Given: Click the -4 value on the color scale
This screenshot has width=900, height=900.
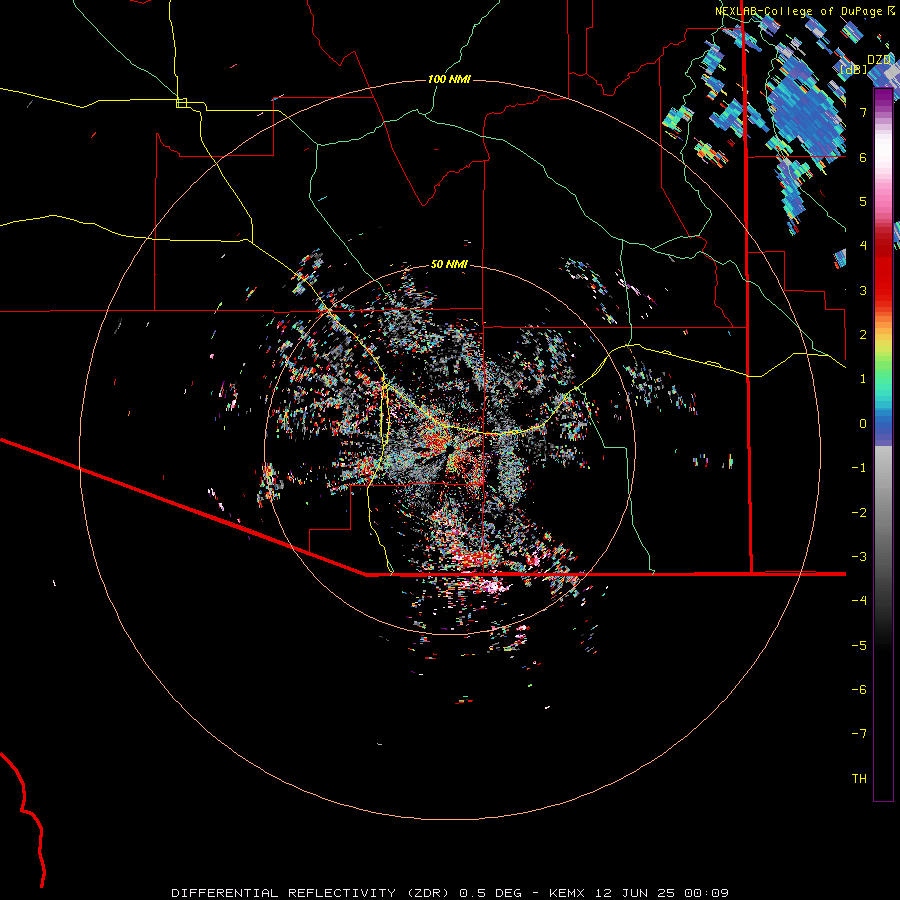Looking at the screenshot, I should (x=859, y=601).
